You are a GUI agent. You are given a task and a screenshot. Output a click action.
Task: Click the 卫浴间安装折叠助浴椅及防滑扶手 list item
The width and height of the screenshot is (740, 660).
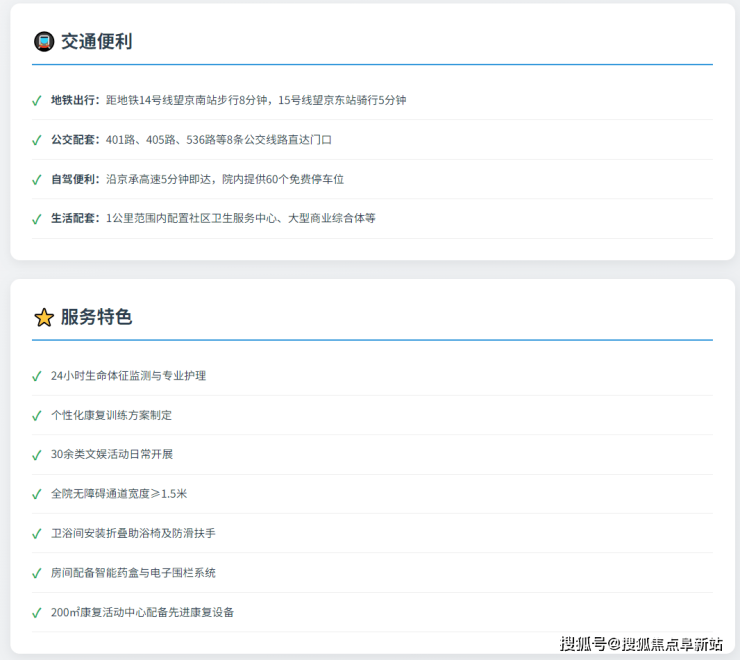click(x=133, y=534)
